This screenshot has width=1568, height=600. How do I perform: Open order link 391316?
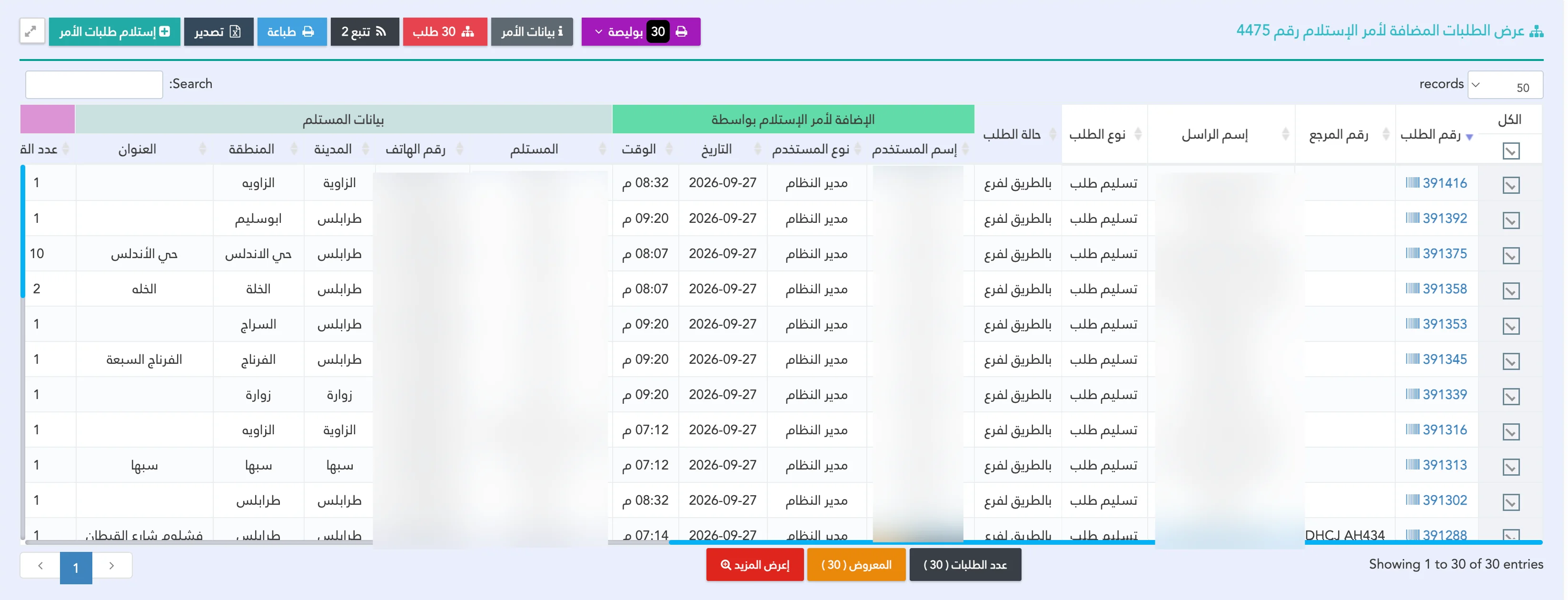[1444, 430]
